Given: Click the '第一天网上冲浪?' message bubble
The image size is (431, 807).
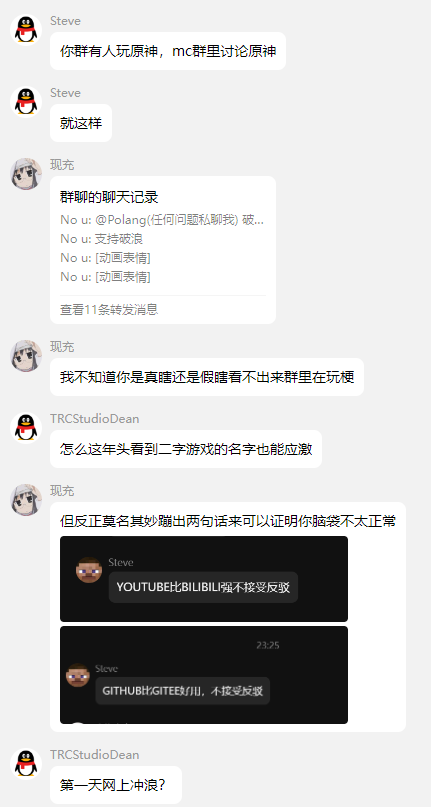Looking at the screenshot, I should pyautogui.click(x=116, y=785).
